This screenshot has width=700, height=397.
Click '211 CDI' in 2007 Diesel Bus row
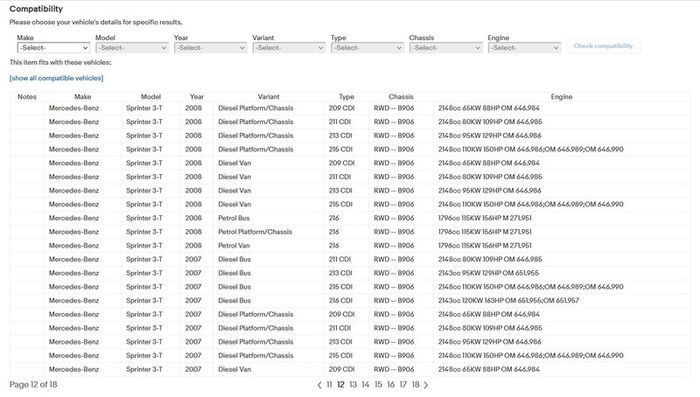pos(340,259)
